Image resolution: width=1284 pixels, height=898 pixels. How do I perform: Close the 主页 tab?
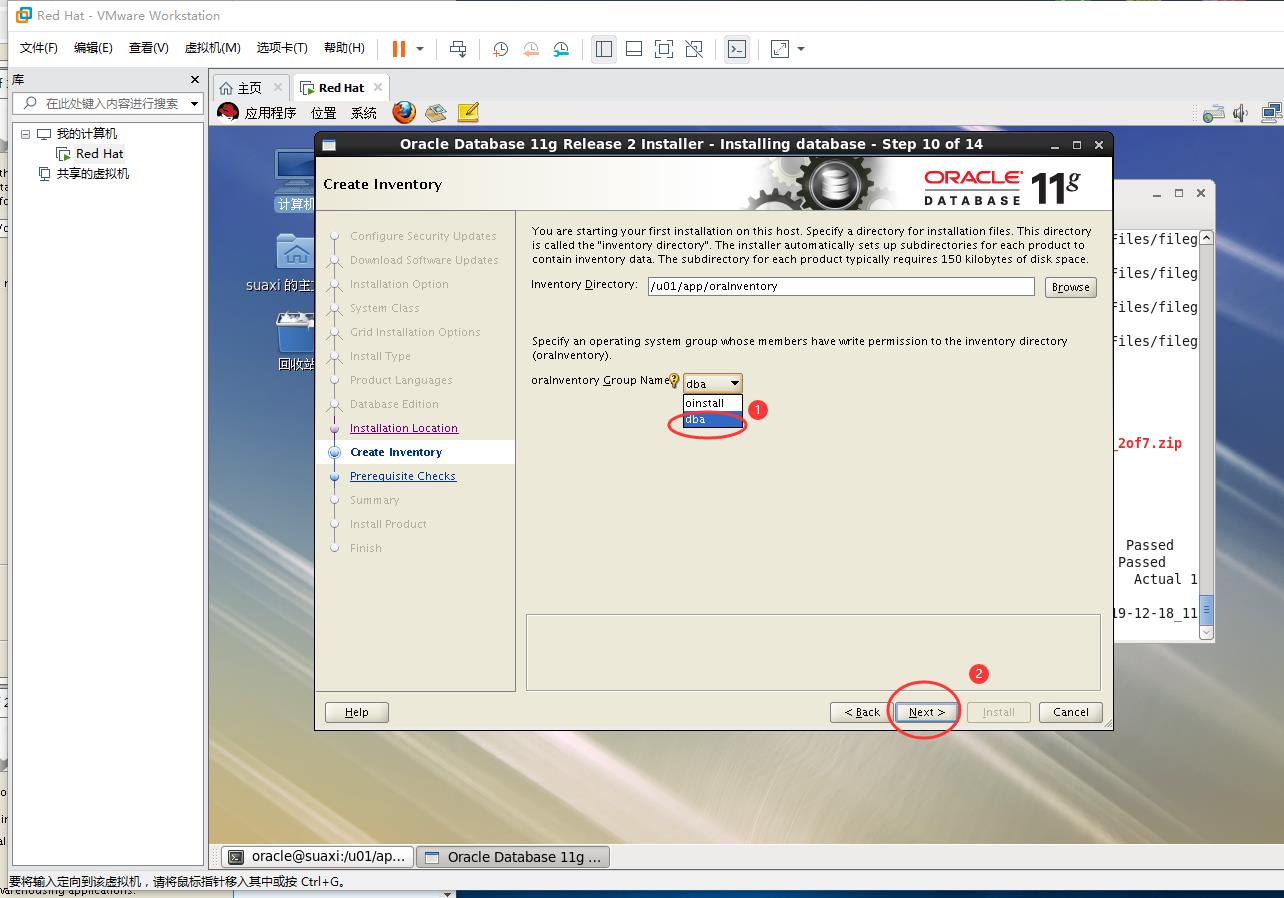[x=278, y=87]
